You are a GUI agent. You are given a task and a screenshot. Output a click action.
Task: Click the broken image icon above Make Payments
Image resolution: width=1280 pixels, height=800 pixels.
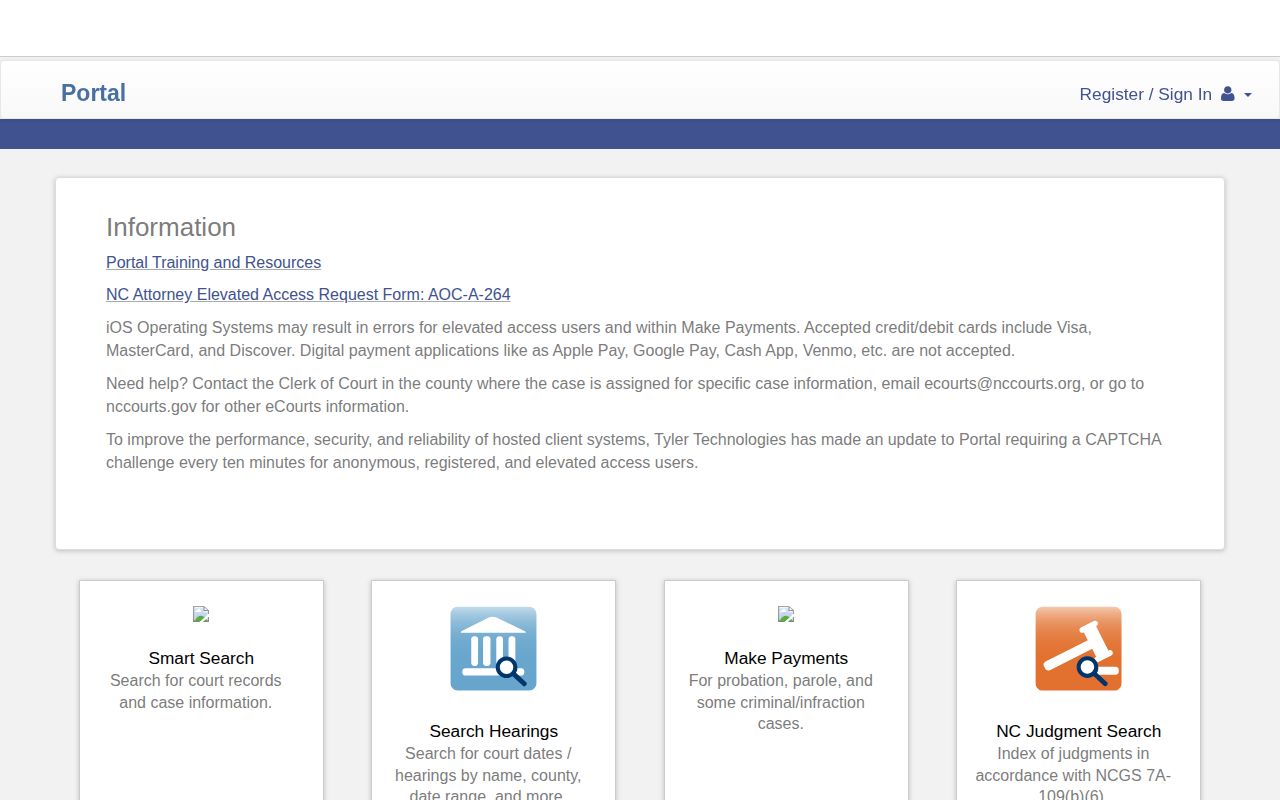click(x=786, y=614)
